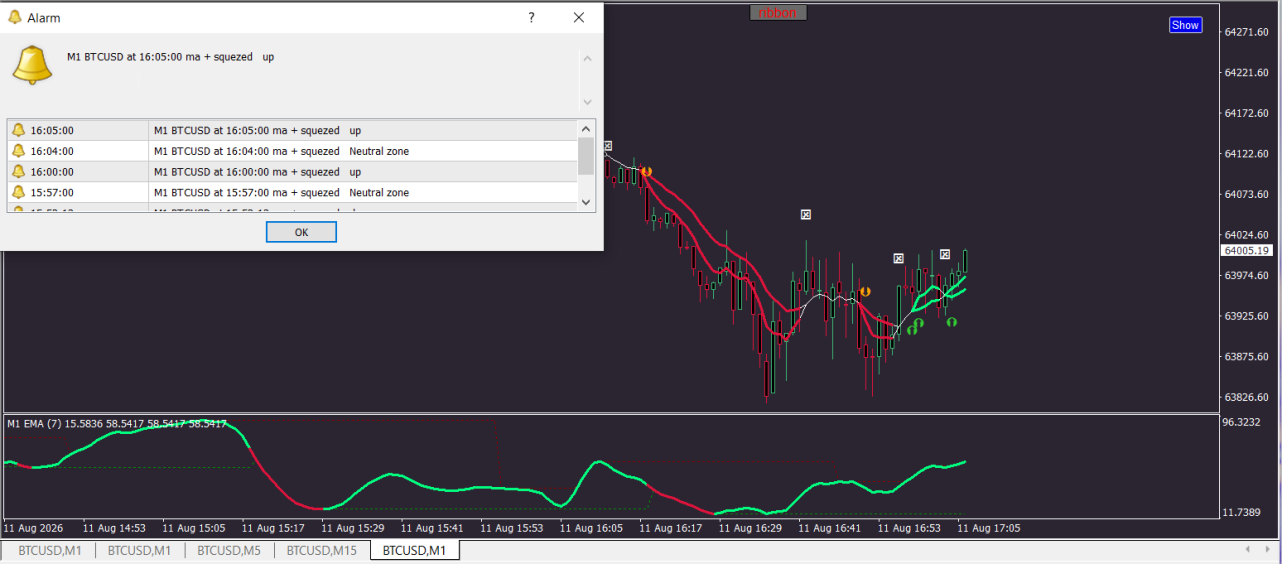Select the 16:04:00 time cell in the alarm list
Screen dimensions: 1282x564
pos(78,151)
